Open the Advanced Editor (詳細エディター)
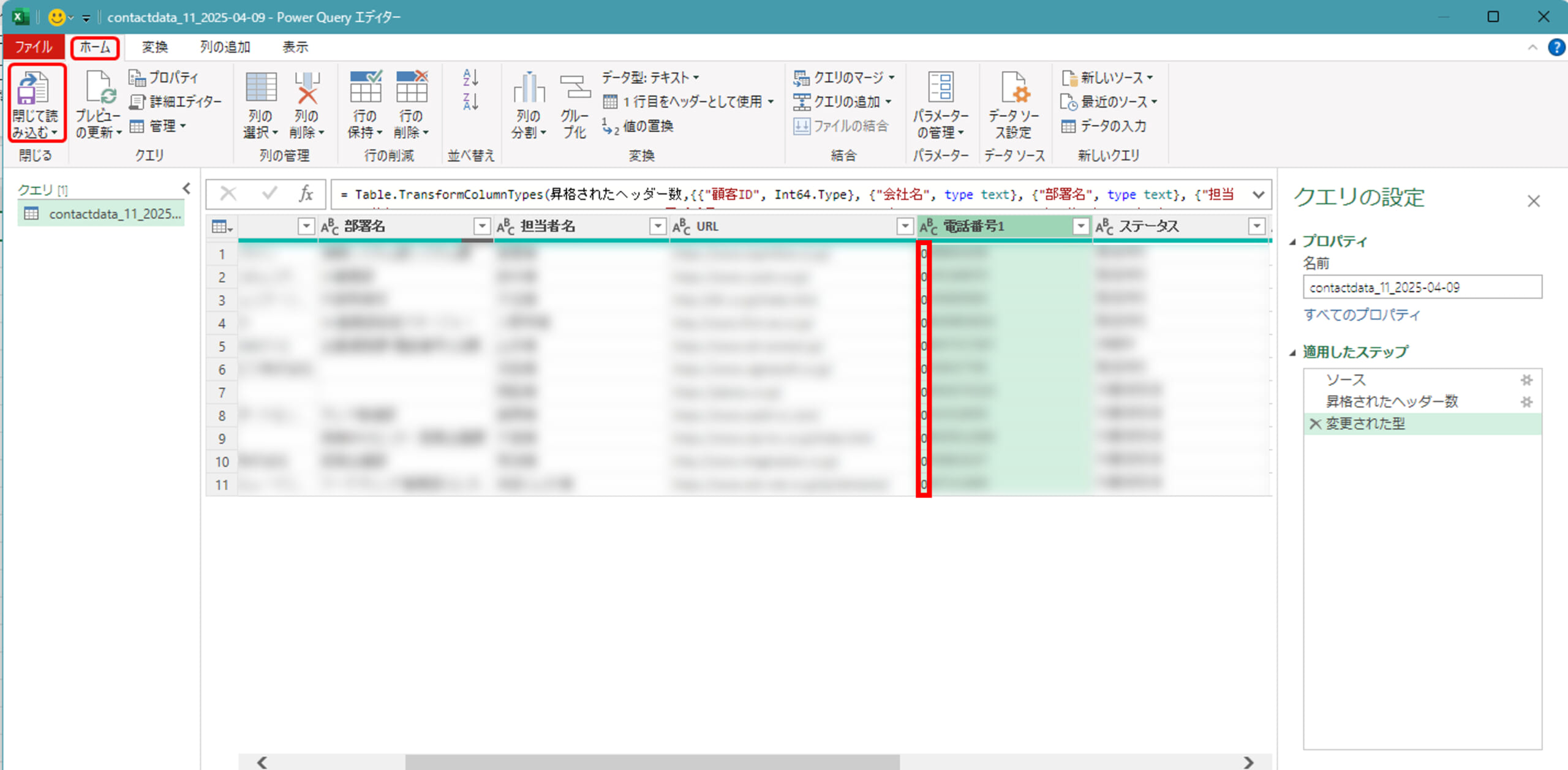This screenshot has width=1568, height=770. coord(175,102)
